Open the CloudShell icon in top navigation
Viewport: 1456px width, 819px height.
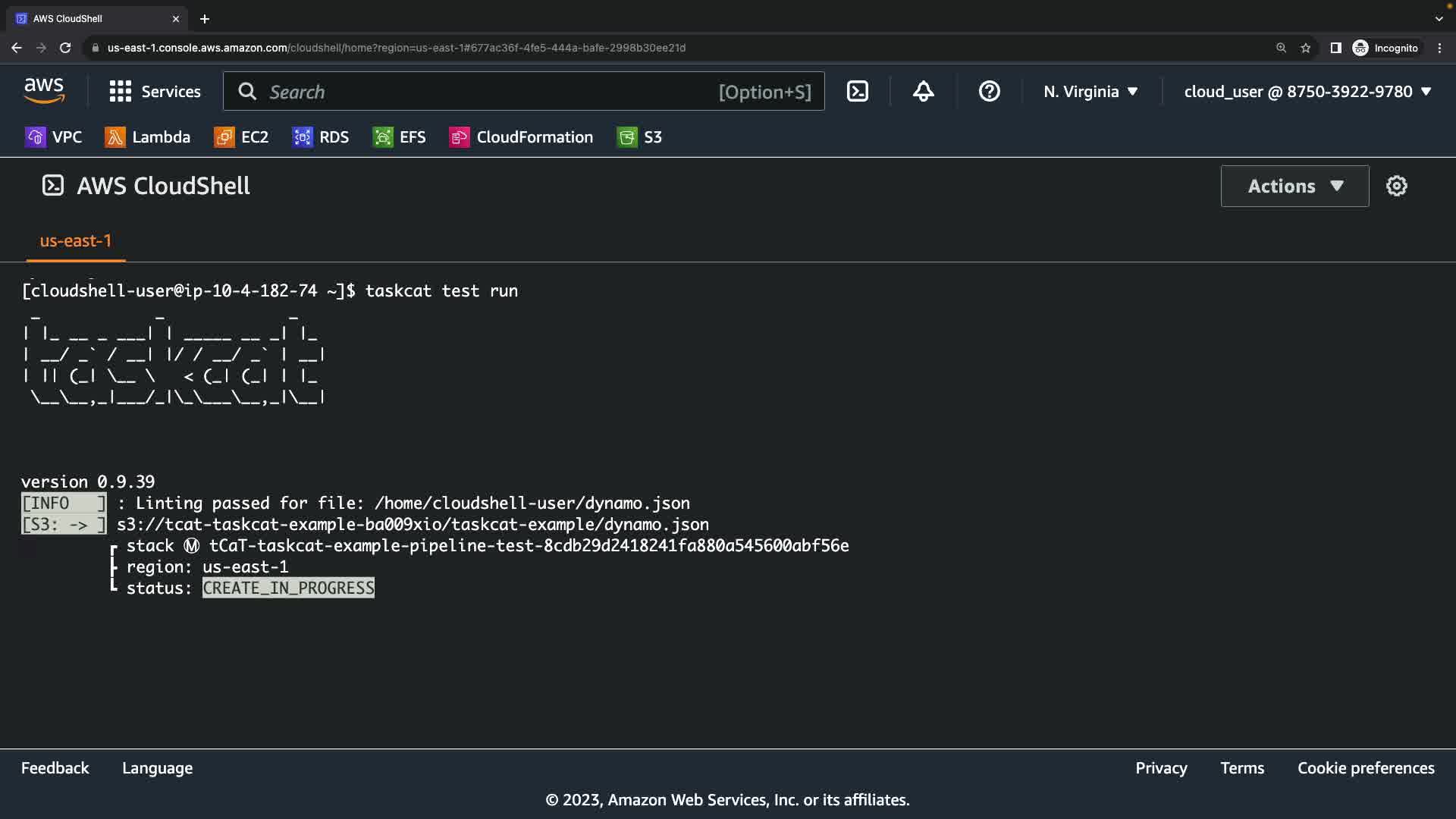857,92
